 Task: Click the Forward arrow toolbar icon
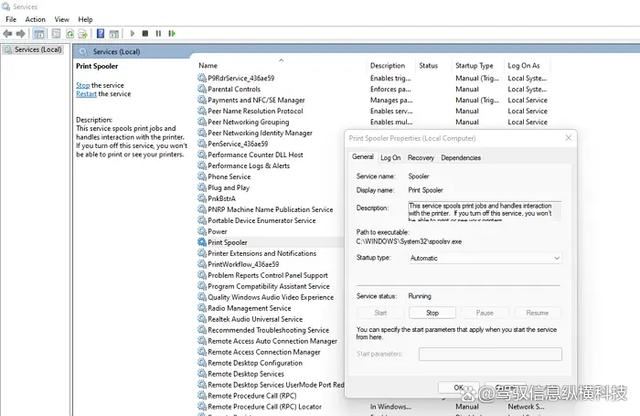[x=21, y=33]
